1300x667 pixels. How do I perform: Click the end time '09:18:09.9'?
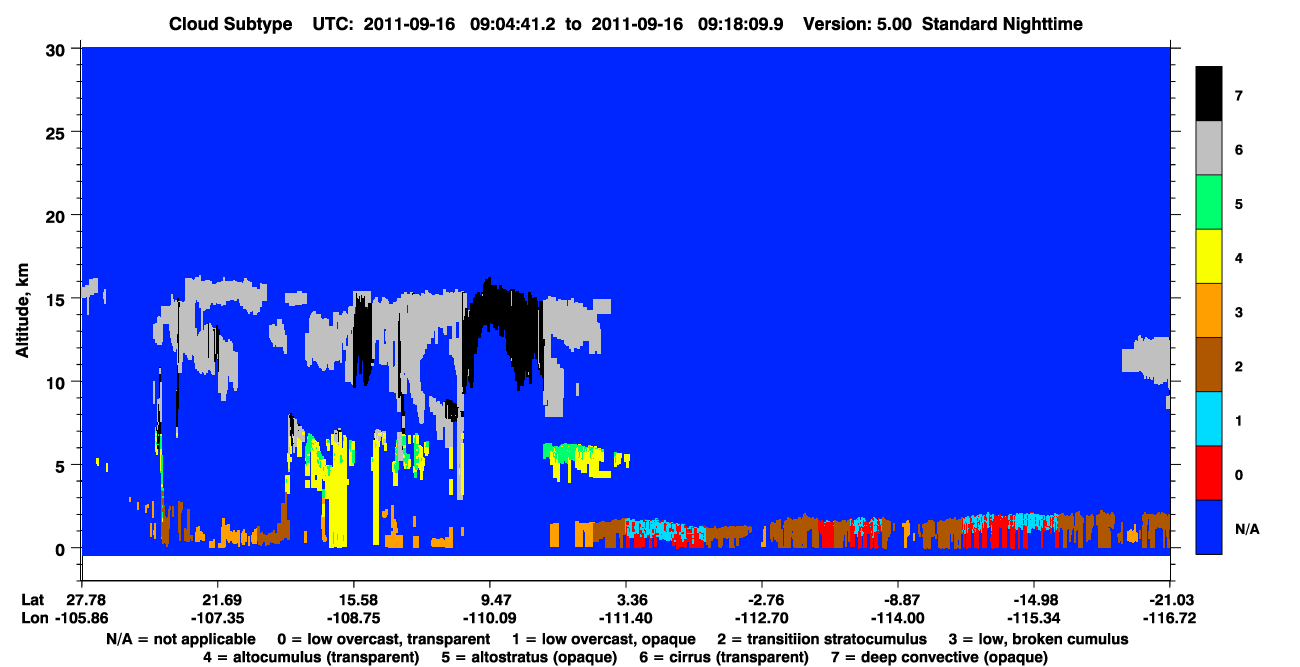(x=742, y=23)
